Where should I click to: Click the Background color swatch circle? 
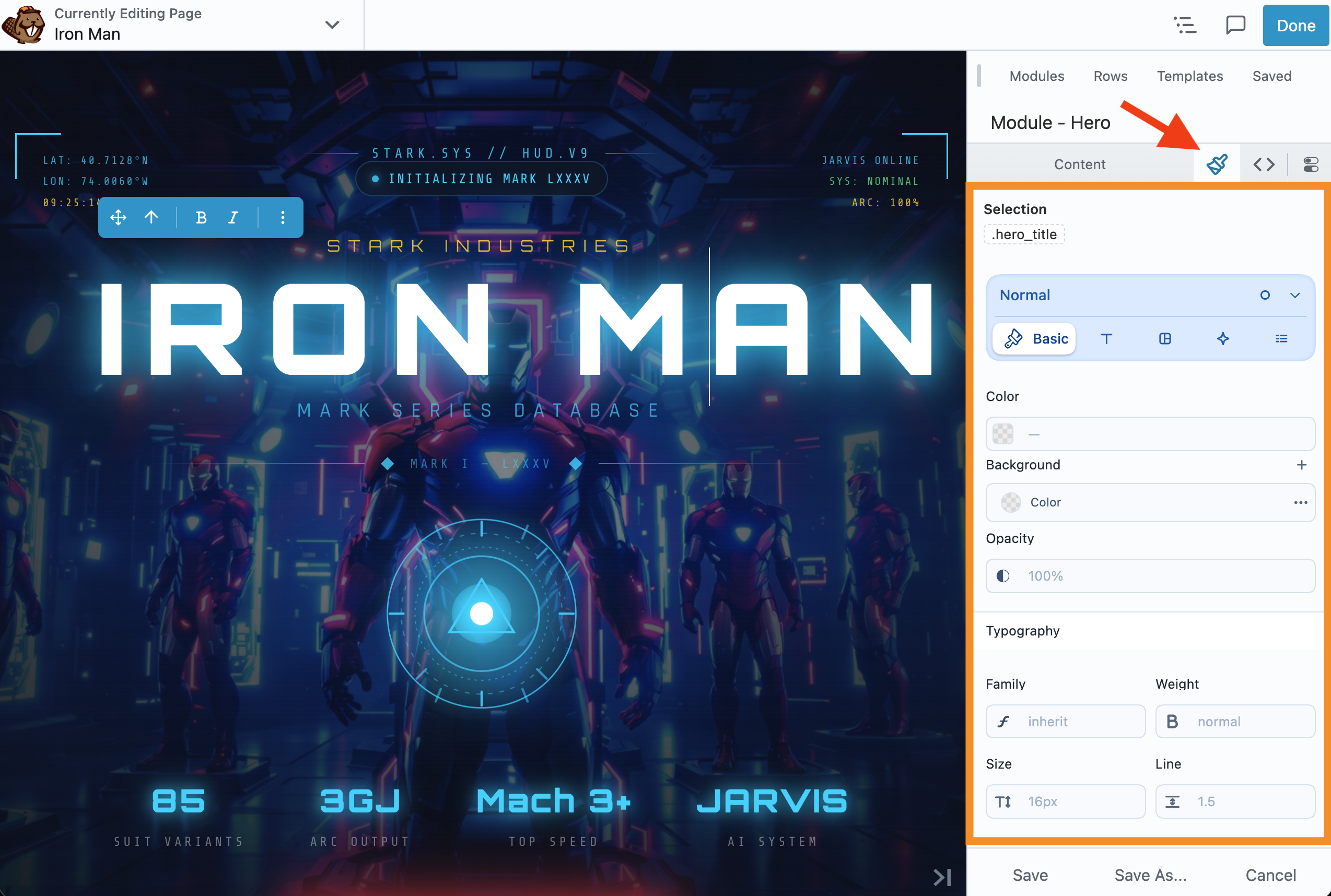pyautogui.click(x=1011, y=502)
